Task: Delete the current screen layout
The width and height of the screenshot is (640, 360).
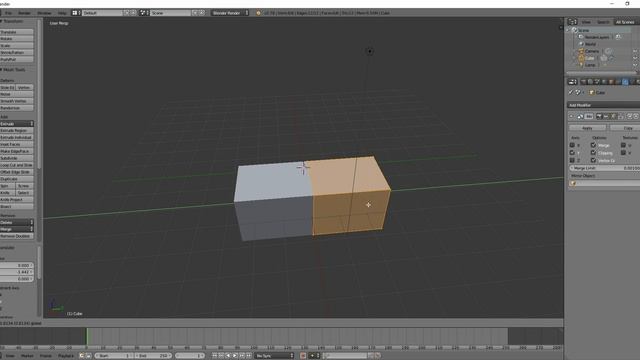Action: tap(133, 13)
